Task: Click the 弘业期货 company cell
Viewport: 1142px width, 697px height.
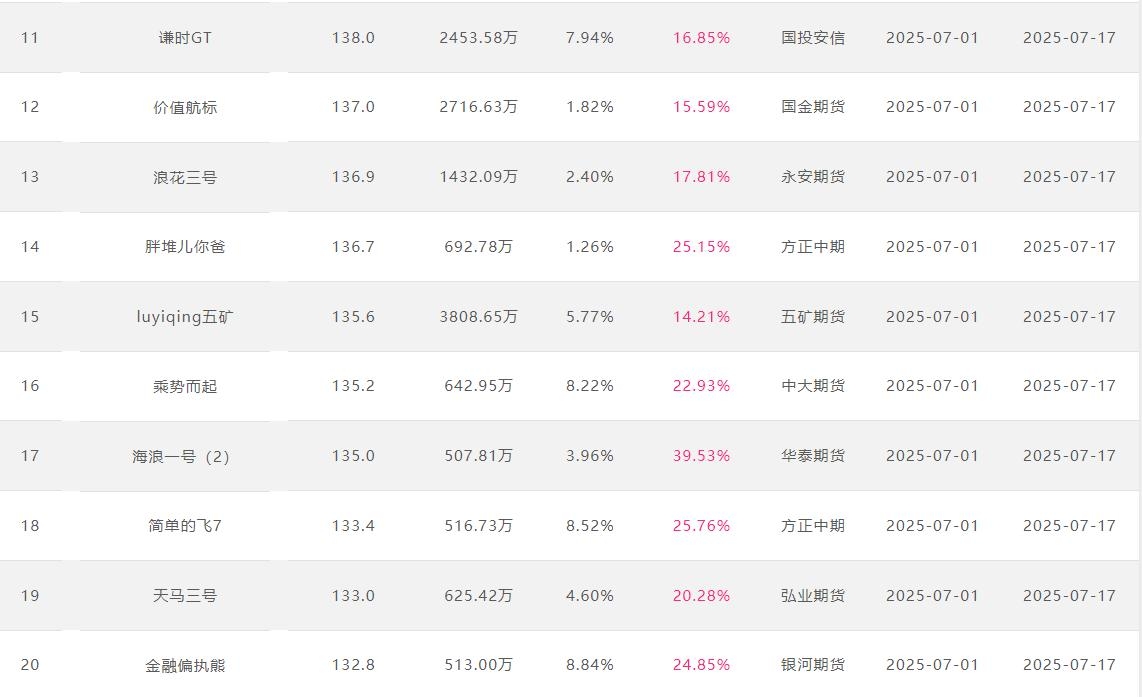Action: point(813,596)
